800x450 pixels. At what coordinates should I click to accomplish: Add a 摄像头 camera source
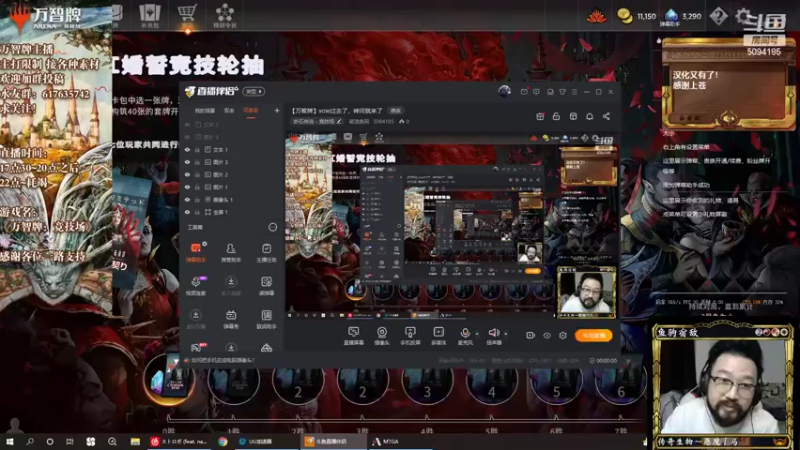click(x=381, y=336)
